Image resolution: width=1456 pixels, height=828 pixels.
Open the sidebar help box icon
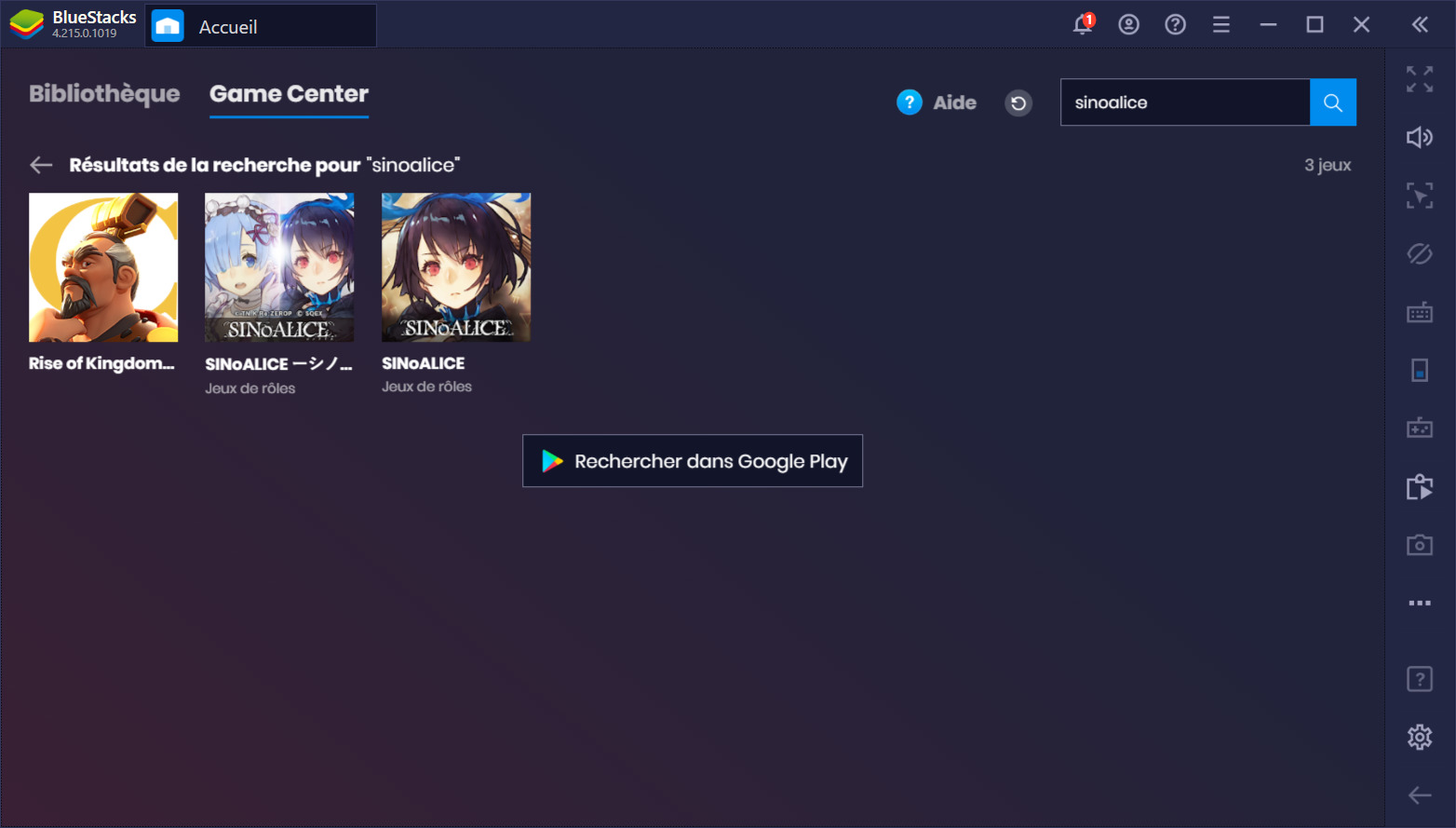[x=1420, y=679]
